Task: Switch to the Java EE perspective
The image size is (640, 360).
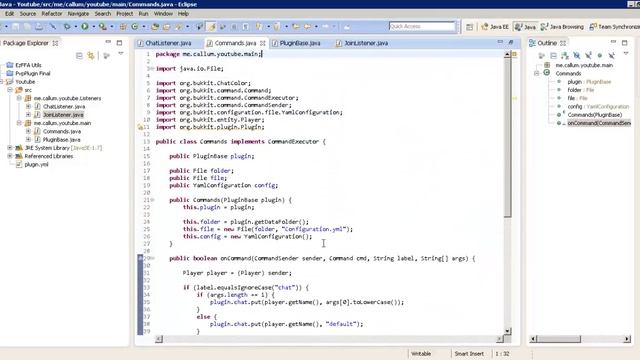Action: tap(495, 27)
